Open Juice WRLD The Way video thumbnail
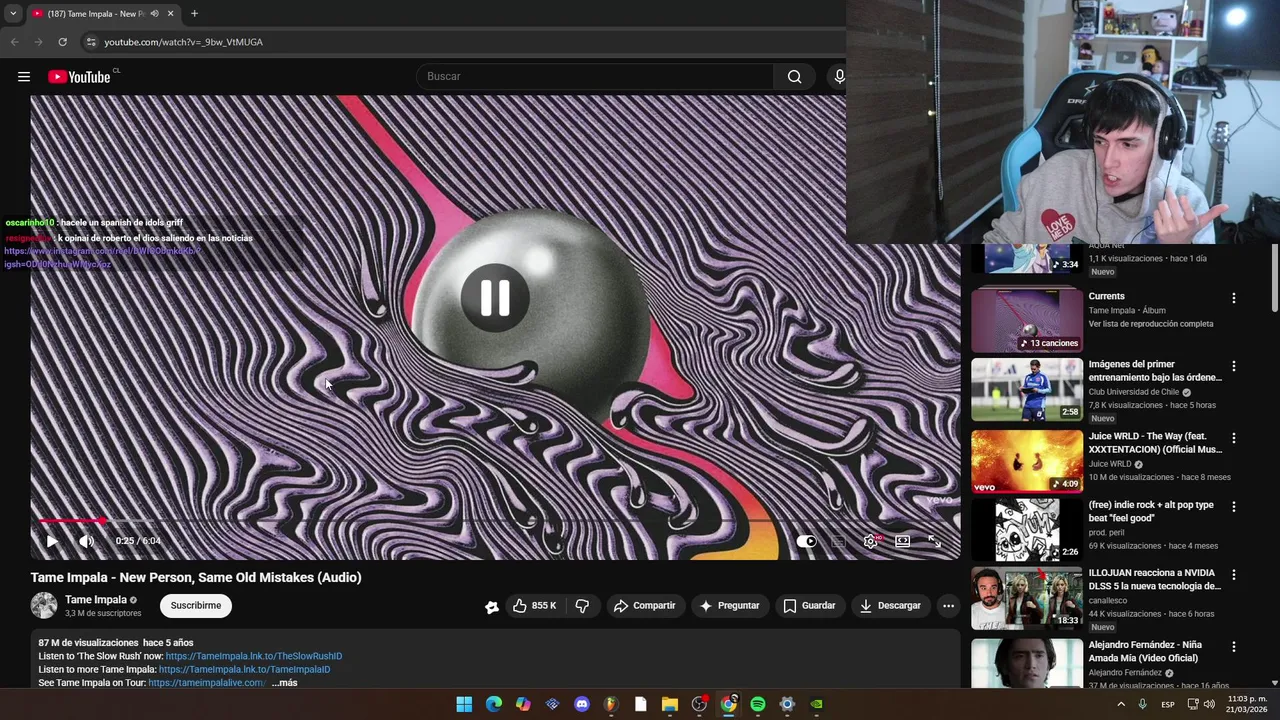 pyautogui.click(x=1026, y=461)
